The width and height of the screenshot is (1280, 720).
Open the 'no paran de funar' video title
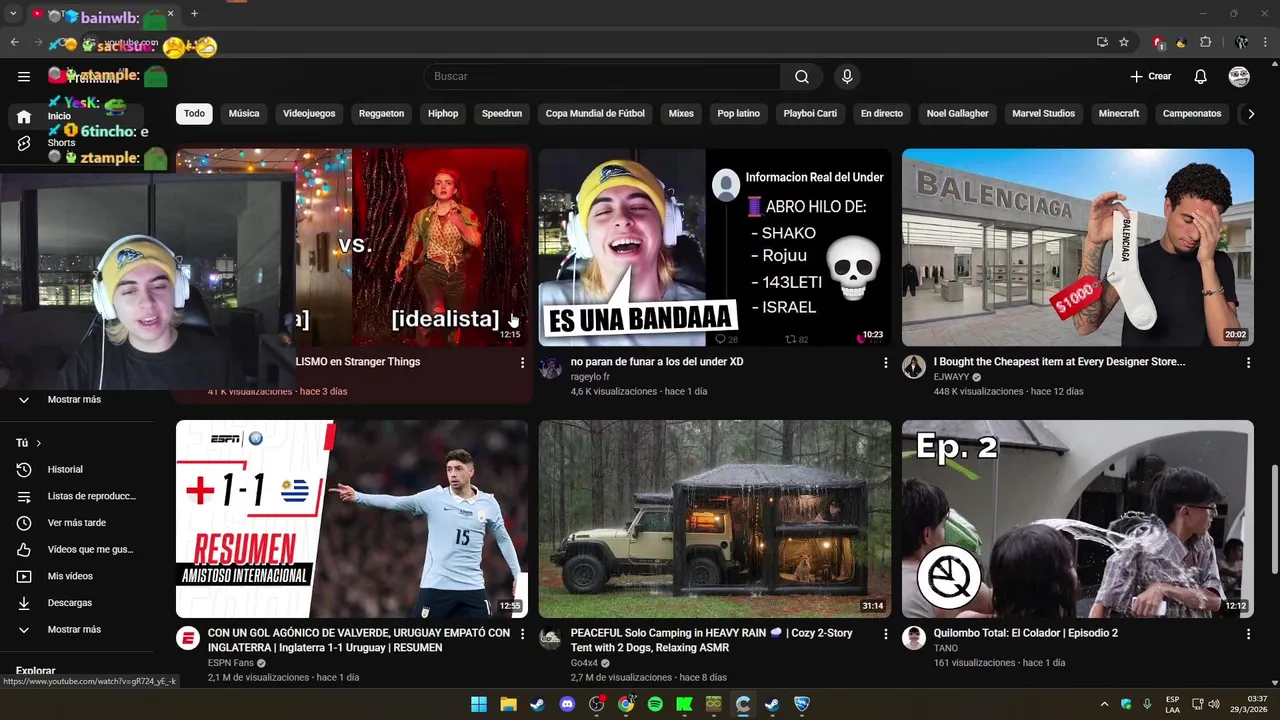point(657,362)
